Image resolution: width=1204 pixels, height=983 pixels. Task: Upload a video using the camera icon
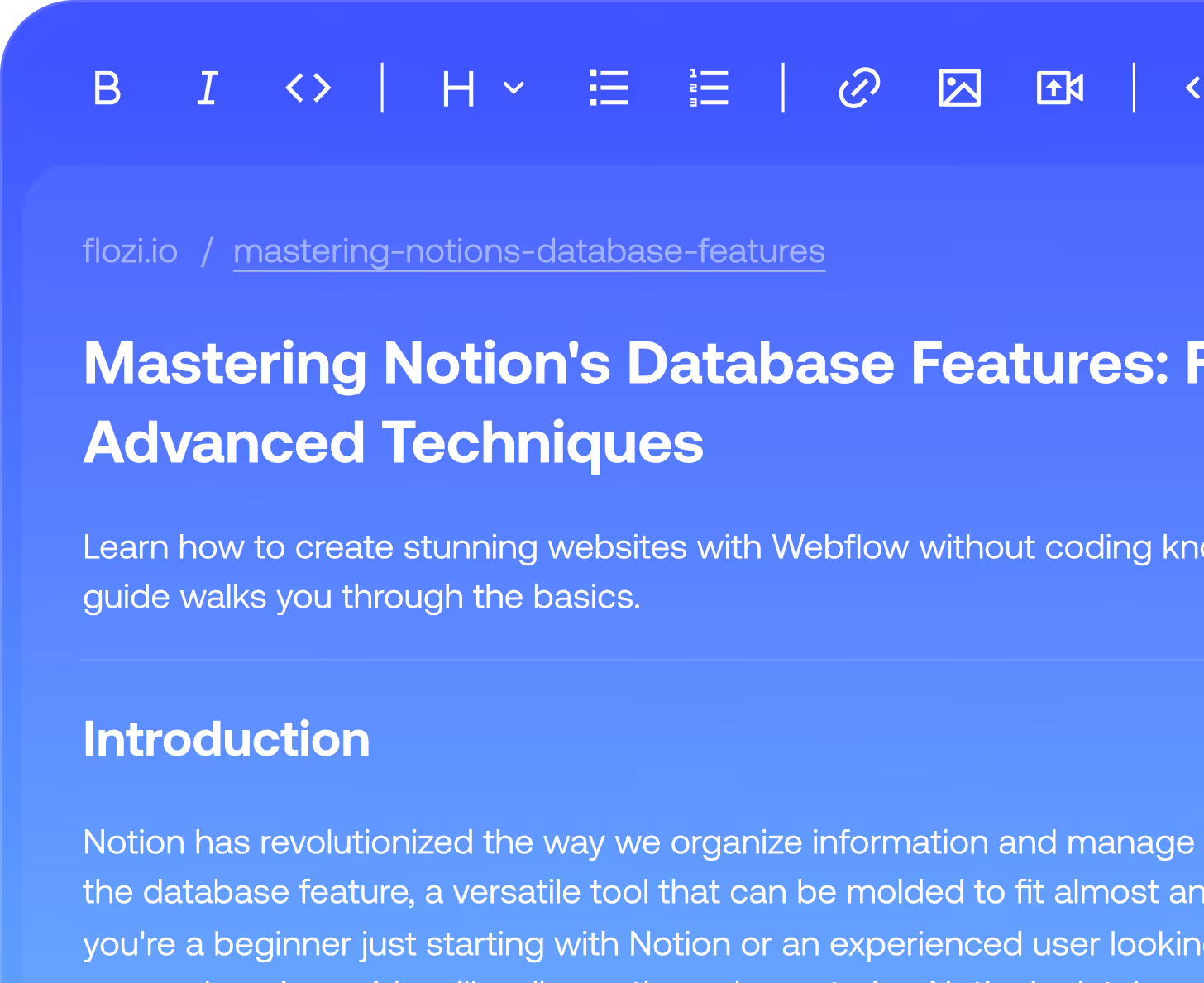coord(1060,88)
